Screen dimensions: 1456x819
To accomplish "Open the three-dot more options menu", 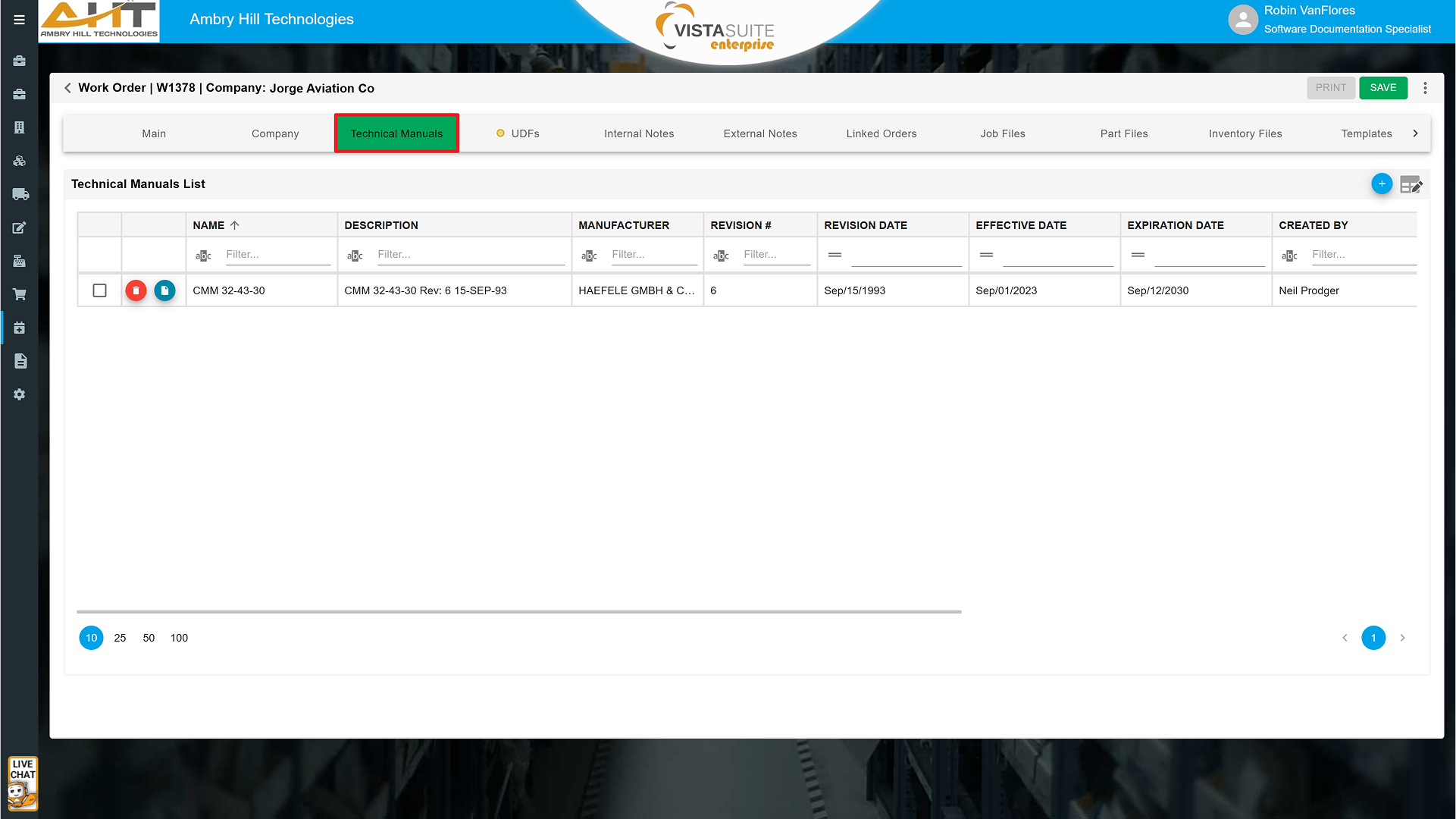I will pos(1425,88).
